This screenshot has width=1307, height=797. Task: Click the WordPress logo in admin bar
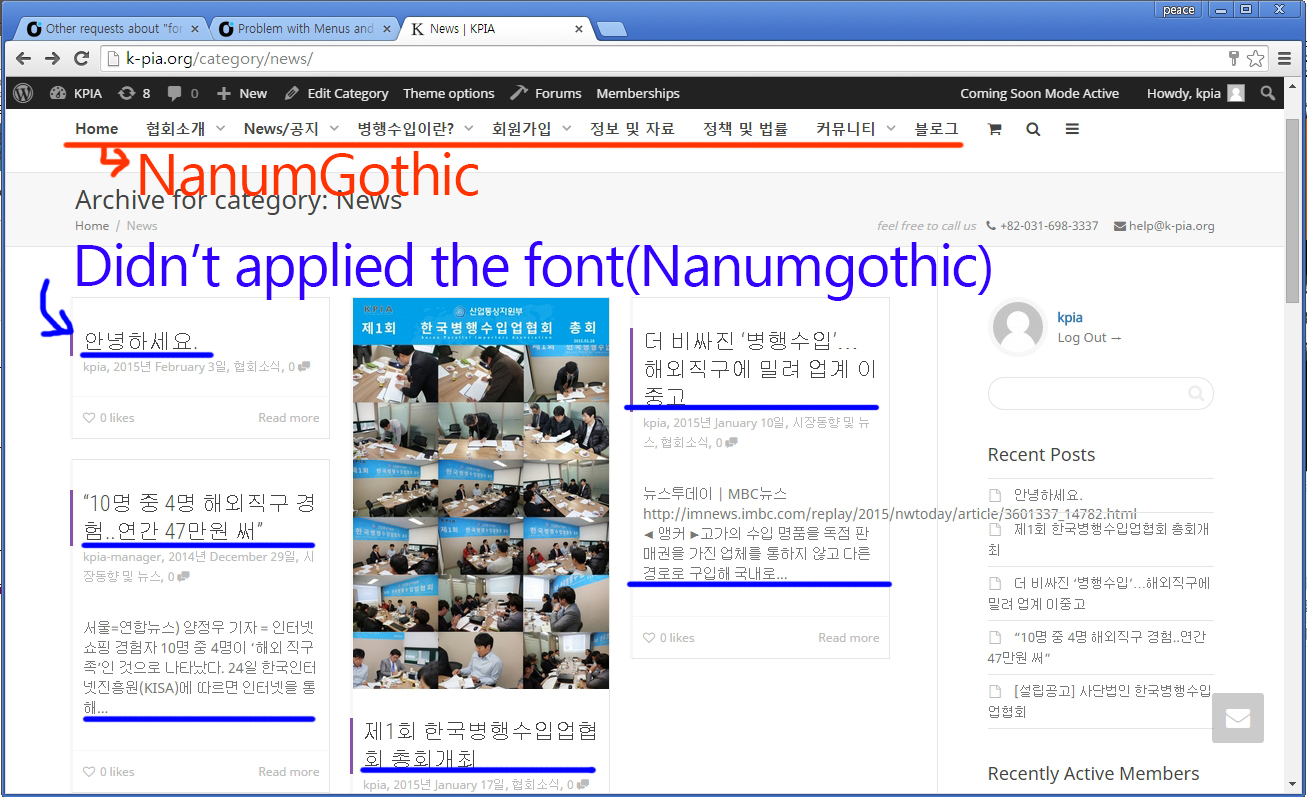[x=24, y=93]
